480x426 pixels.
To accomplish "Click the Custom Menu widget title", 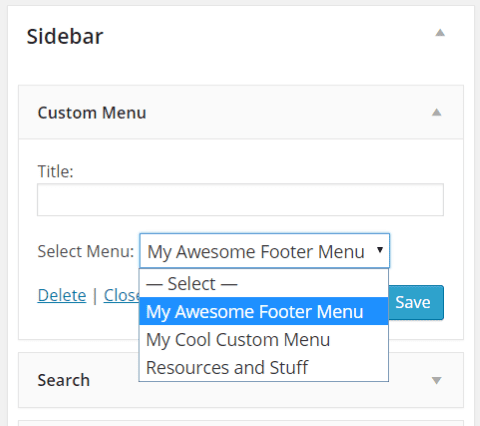I will pyautogui.click(x=92, y=113).
